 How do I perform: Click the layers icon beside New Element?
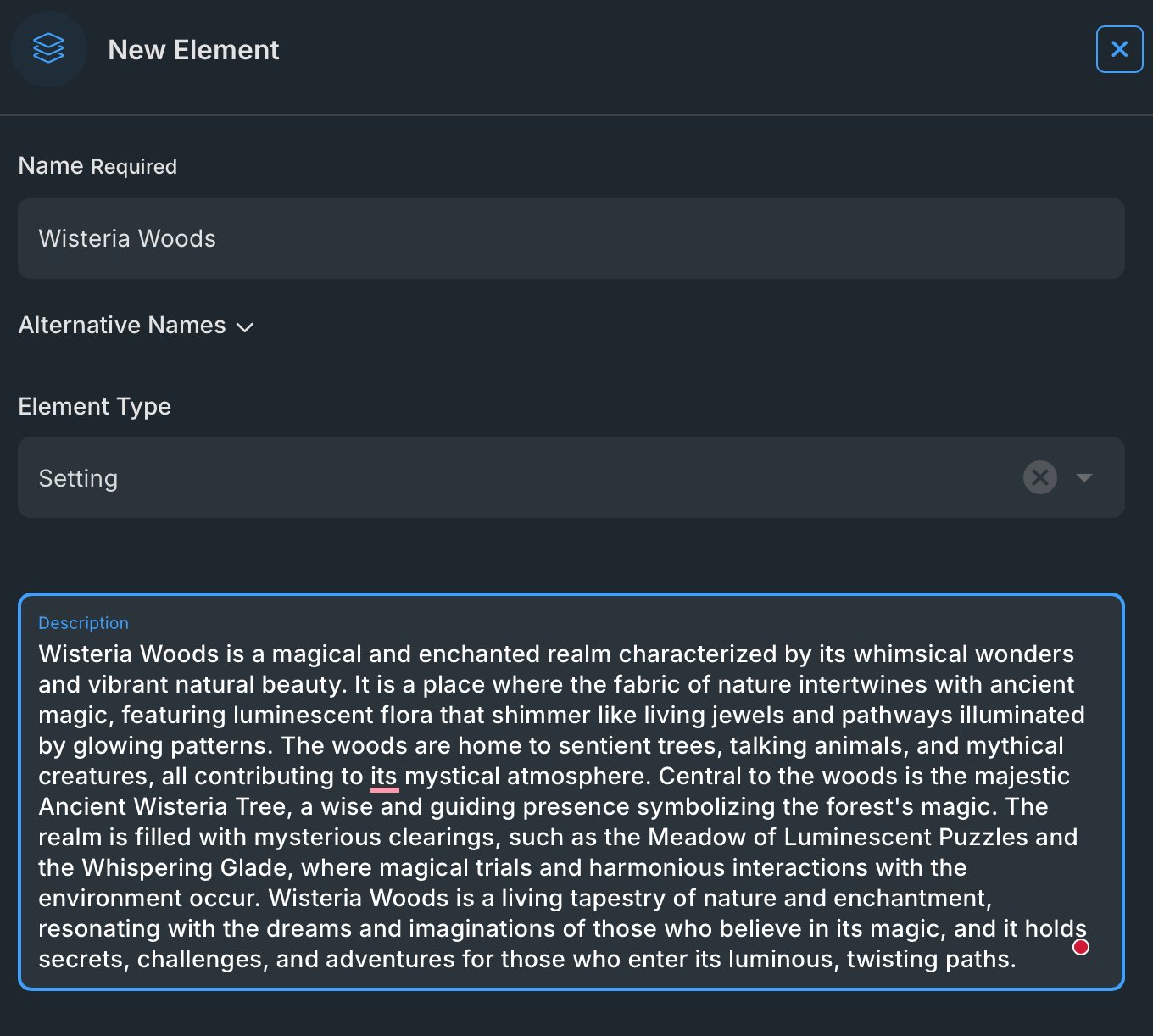tap(48, 48)
